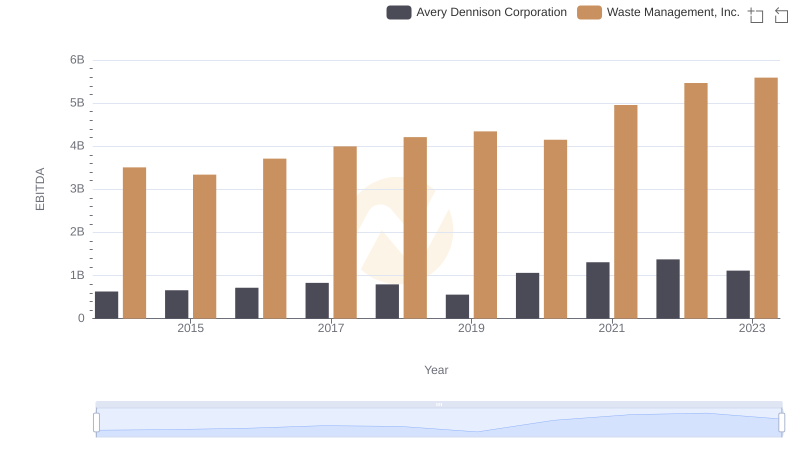Image resolution: width=800 pixels, height=461 pixels.
Task: Click the 1B y-axis label
Action: 77,275
